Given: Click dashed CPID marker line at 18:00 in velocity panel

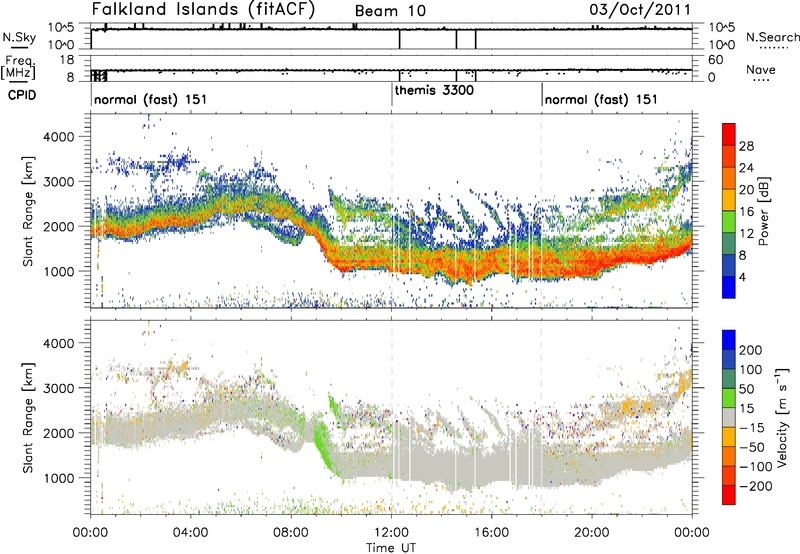Looking at the screenshot, I should click(x=541, y=417).
